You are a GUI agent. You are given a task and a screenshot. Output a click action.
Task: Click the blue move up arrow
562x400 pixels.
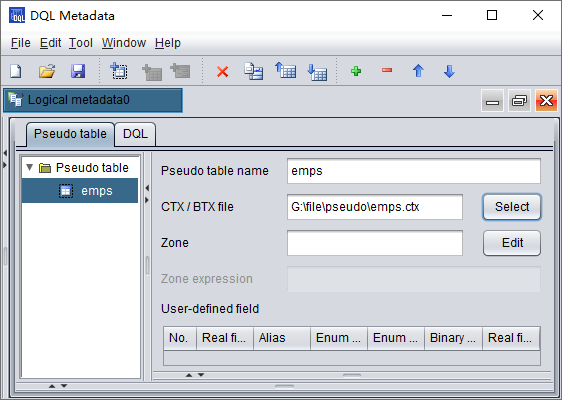pyautogui.click(x=418, y=71)
